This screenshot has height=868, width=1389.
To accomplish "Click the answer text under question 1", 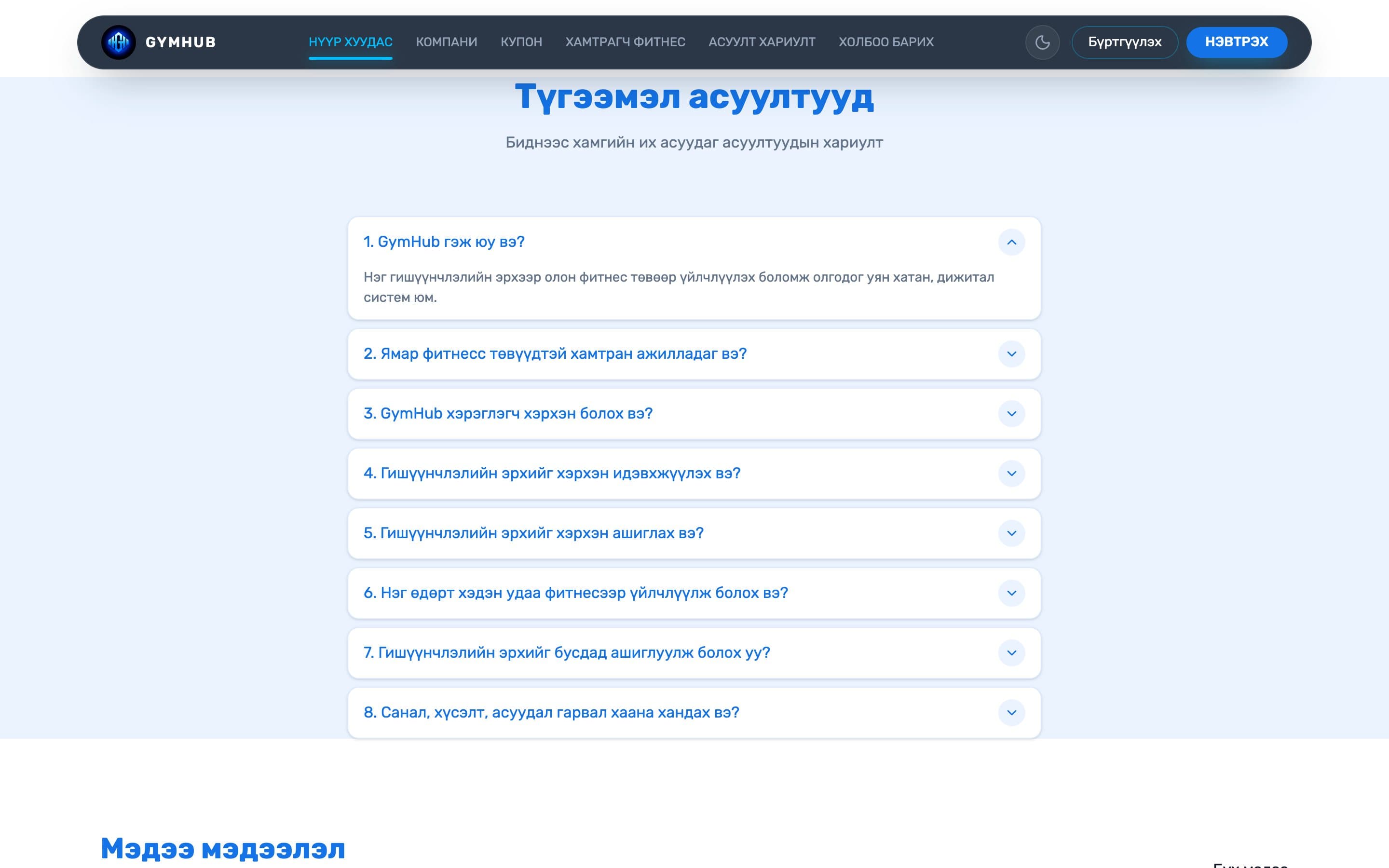I will coord(679,287).
